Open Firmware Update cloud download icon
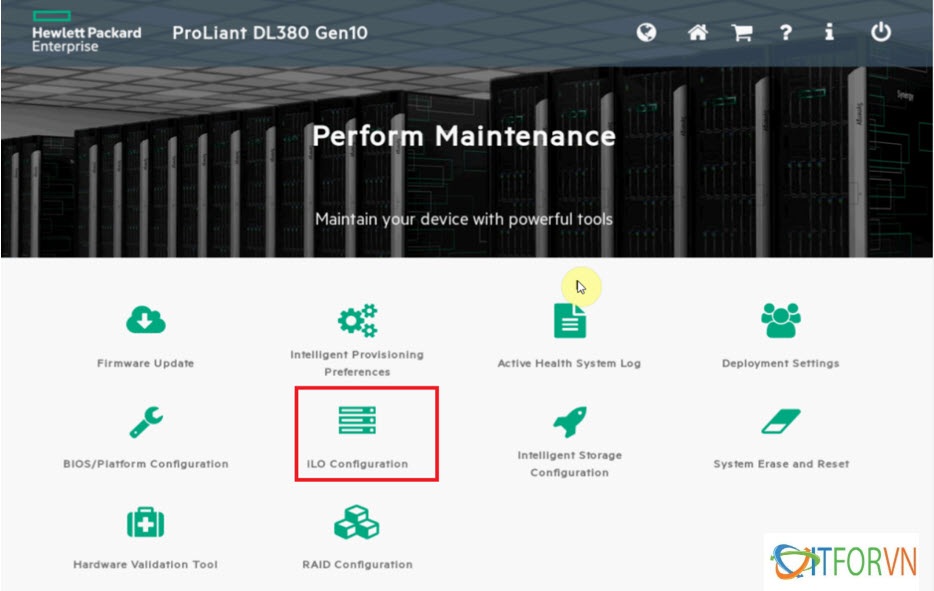The image size is (934, 591). (146, 320)
